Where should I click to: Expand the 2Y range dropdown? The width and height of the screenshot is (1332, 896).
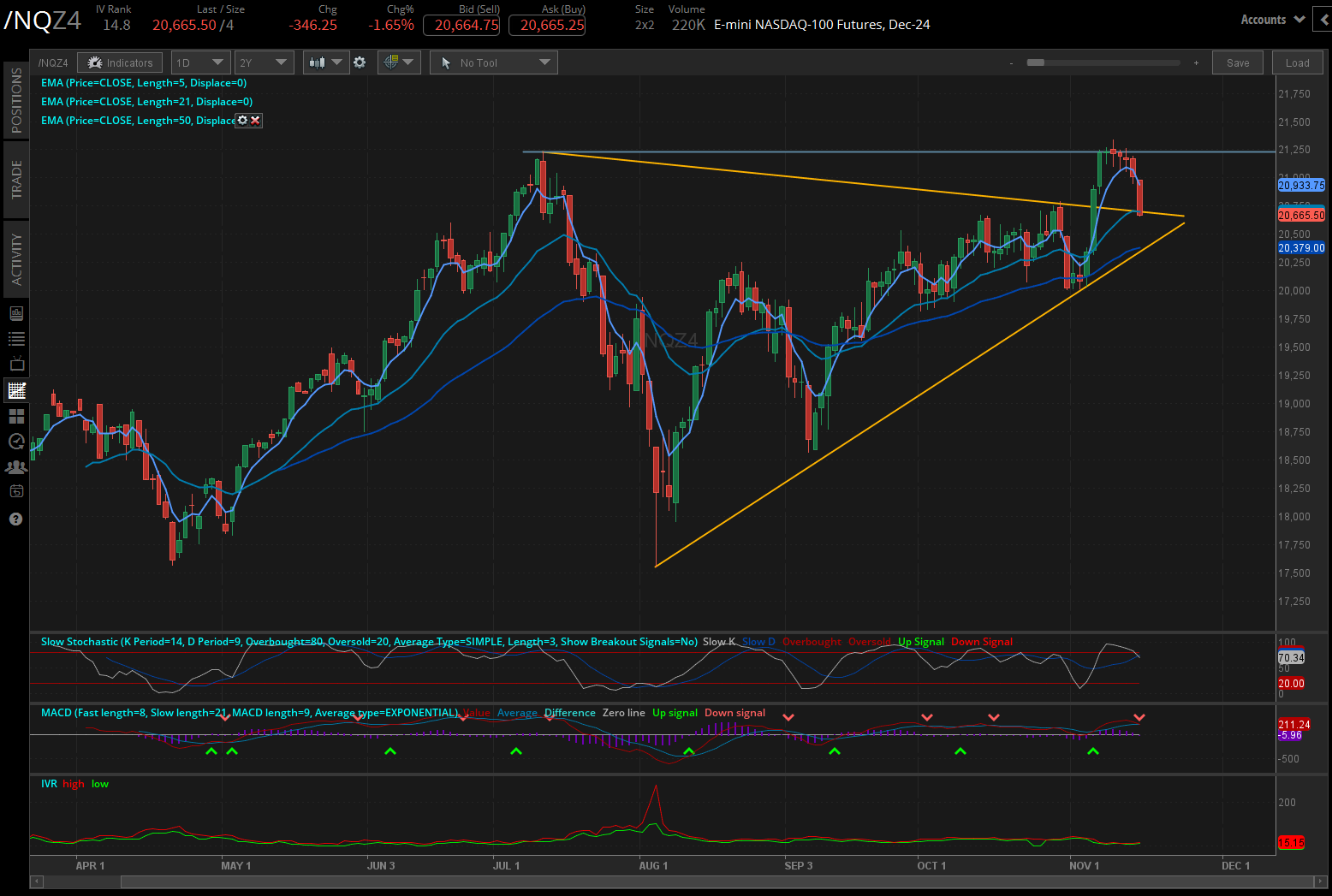(264, 62)
